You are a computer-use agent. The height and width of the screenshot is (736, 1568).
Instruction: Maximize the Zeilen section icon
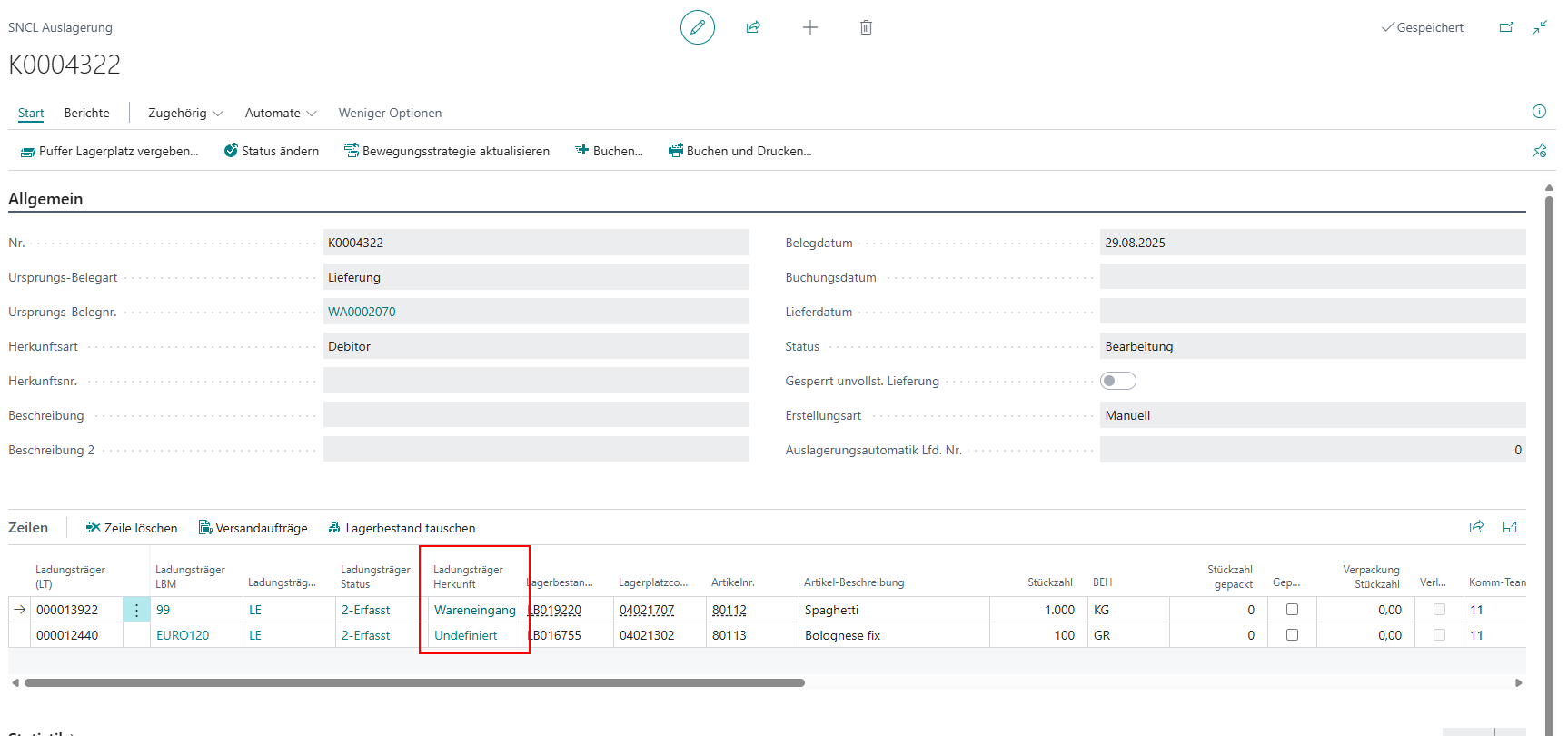click(1510, 527)
